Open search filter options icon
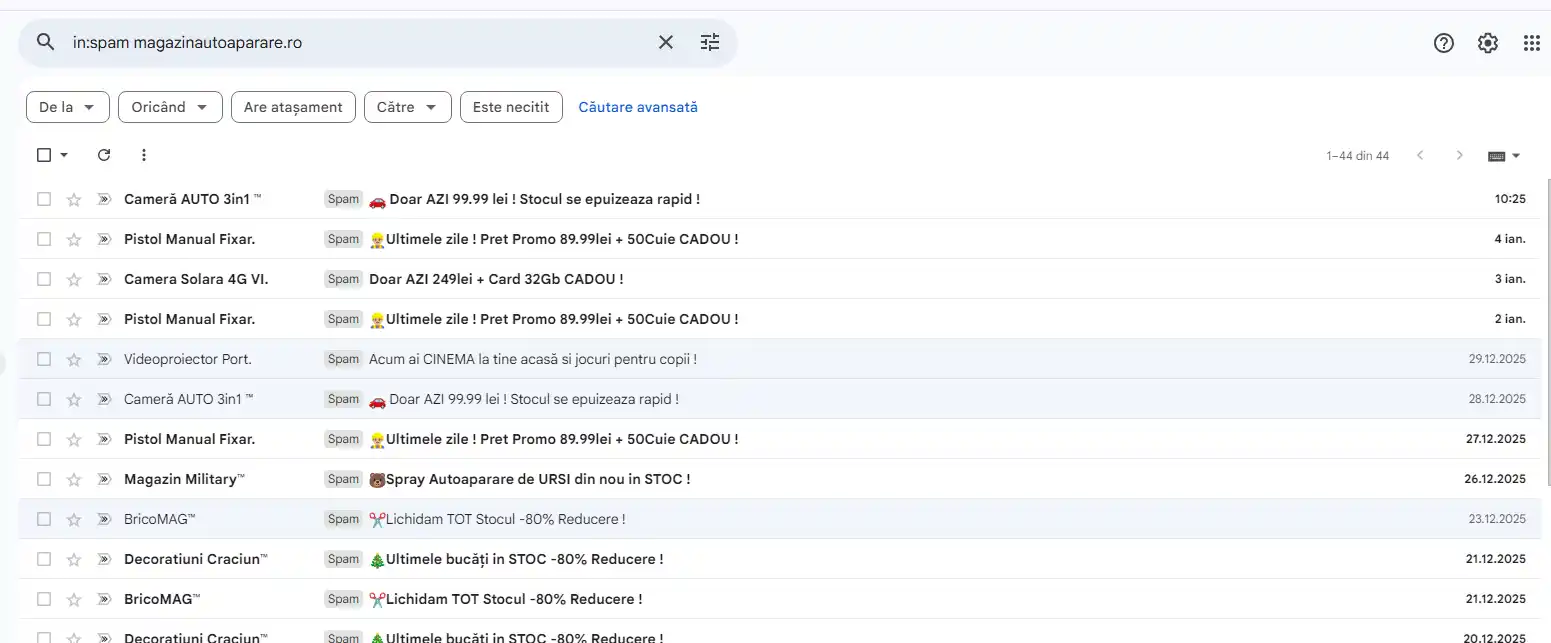 [710, 42]
